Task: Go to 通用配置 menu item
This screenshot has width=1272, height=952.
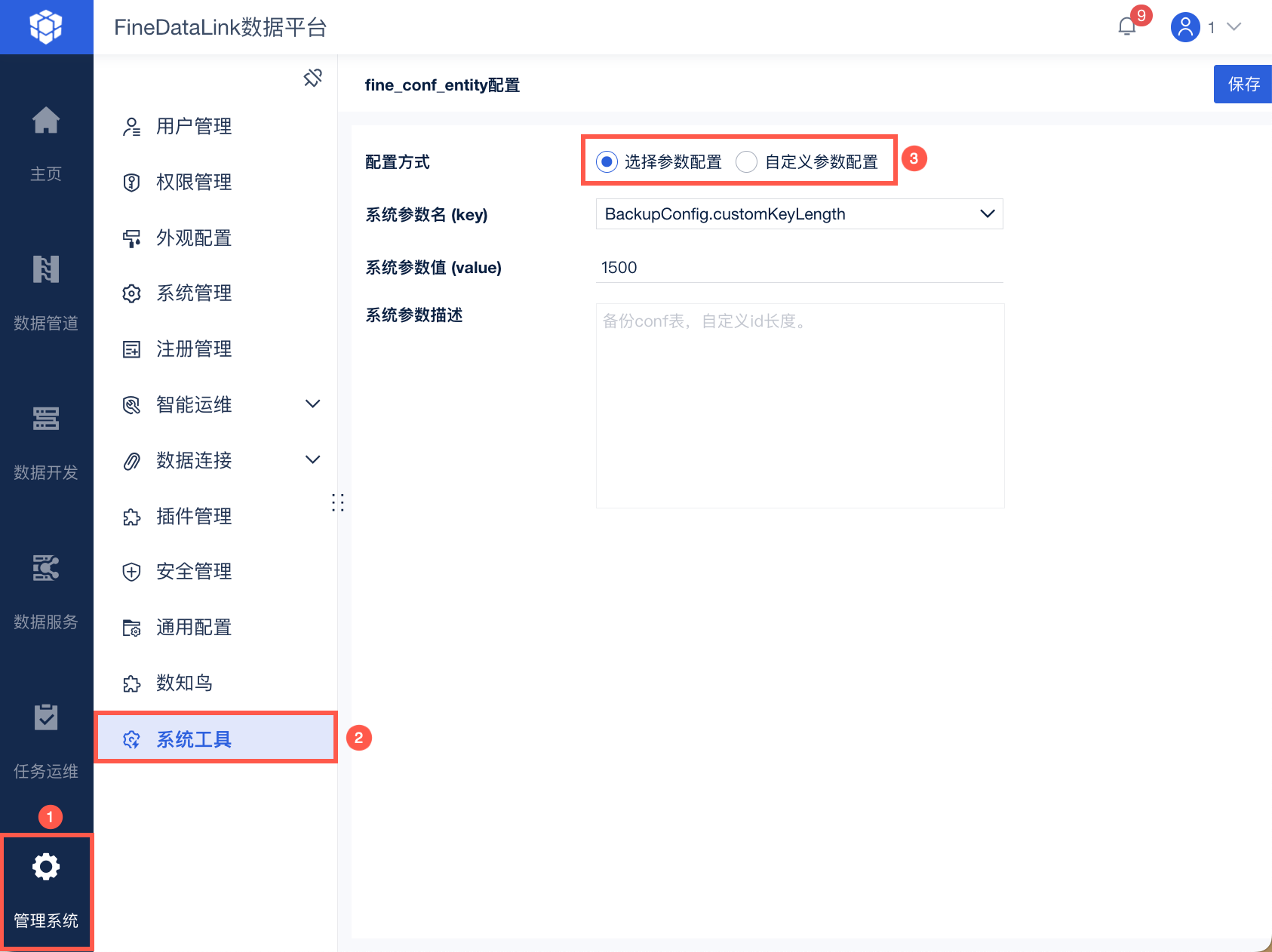Action: (216, 628)
